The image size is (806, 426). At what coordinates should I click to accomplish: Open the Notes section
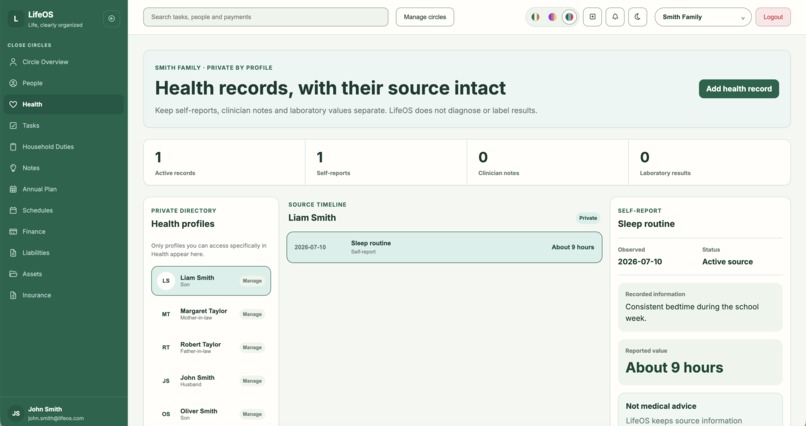pyautogui.click(x=64, y=168)
